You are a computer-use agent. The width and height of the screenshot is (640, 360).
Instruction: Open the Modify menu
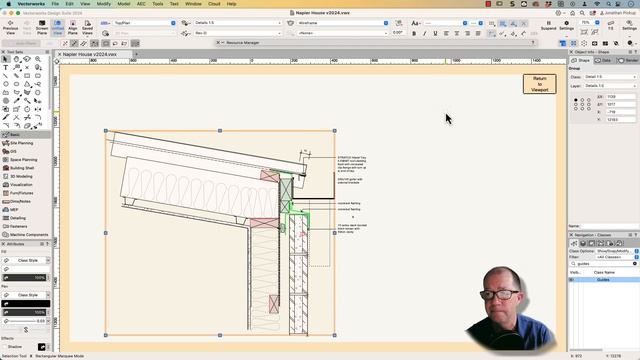103,4
